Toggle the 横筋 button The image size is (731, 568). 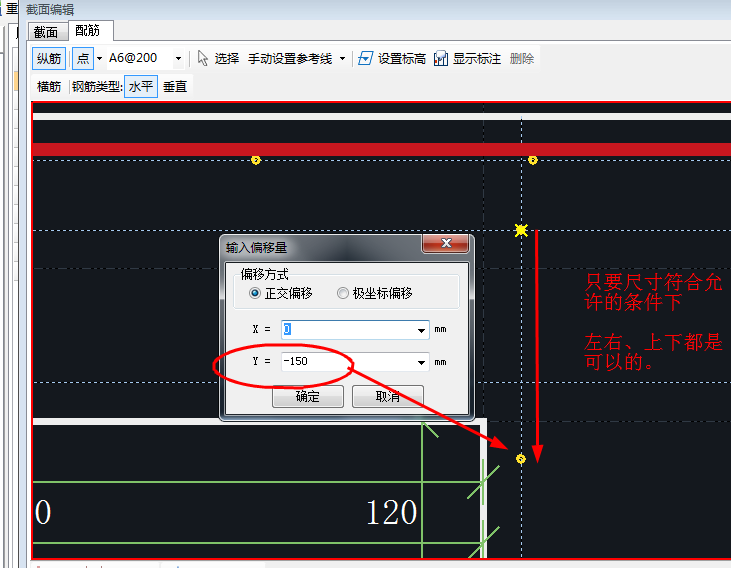coord(49,87)
